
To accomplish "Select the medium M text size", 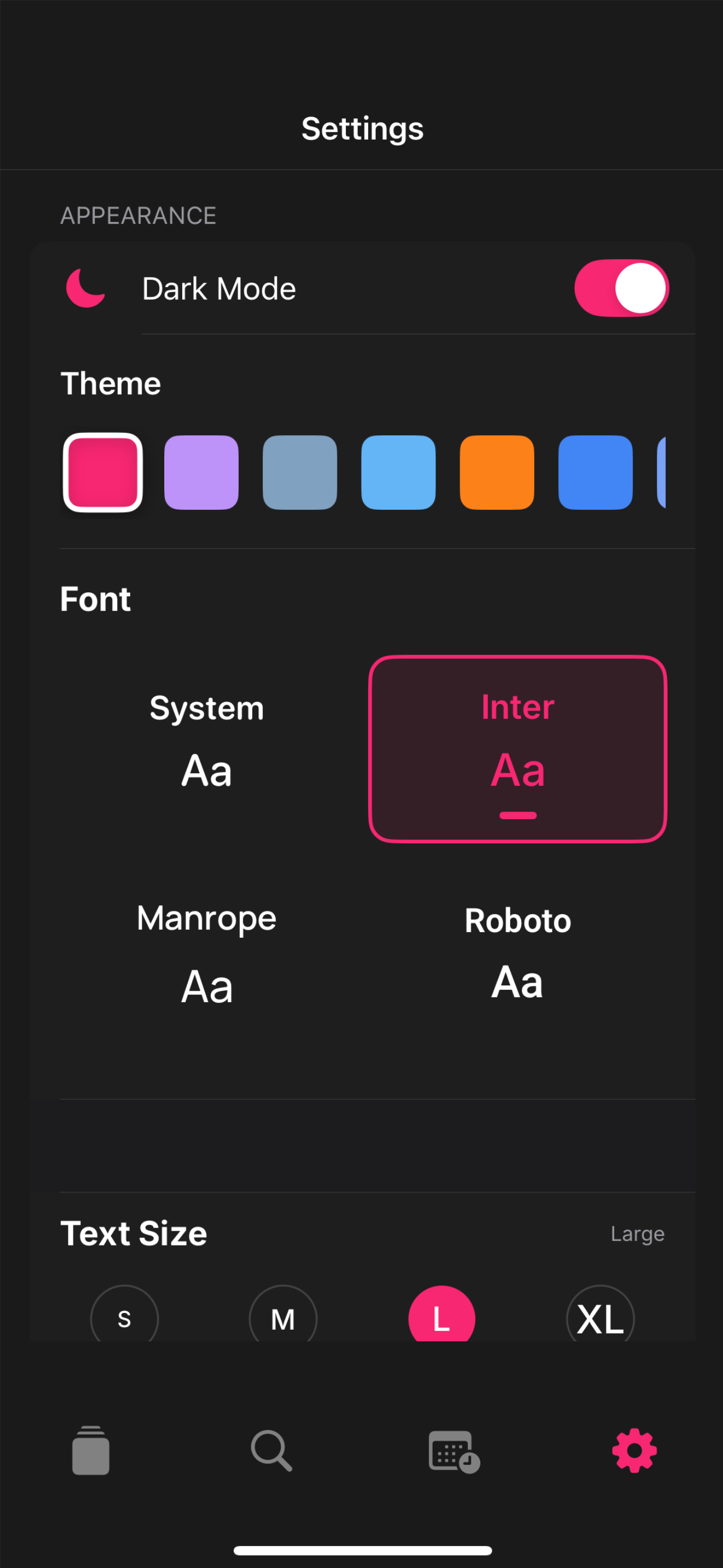I will coord(283,1313).
